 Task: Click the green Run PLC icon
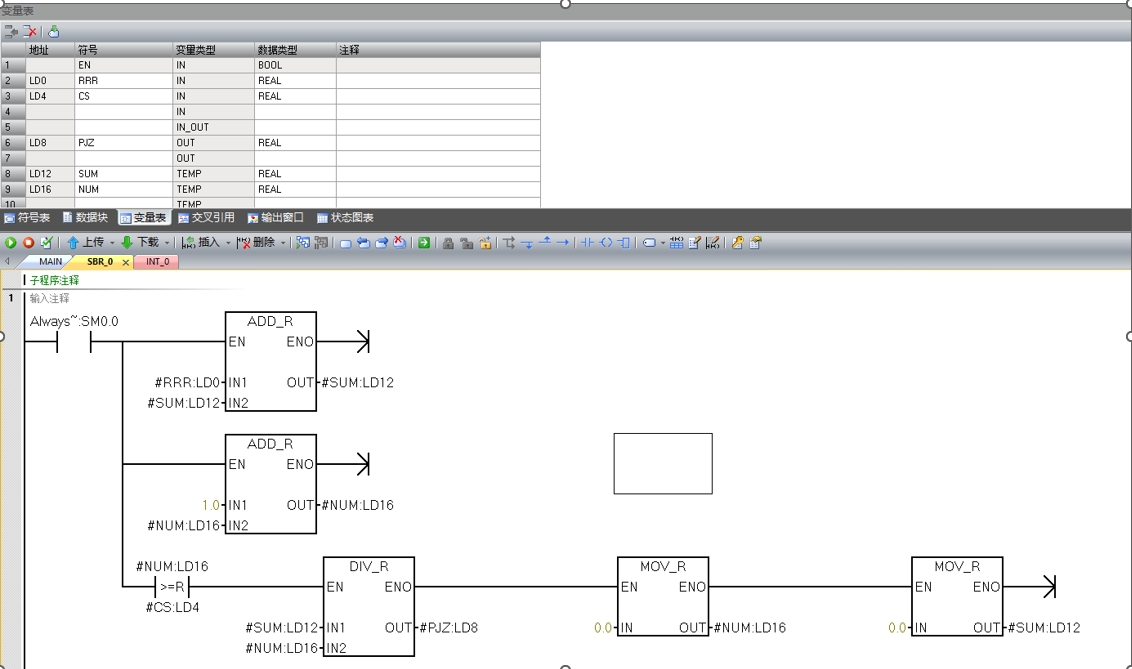click(x=11, y=243)
